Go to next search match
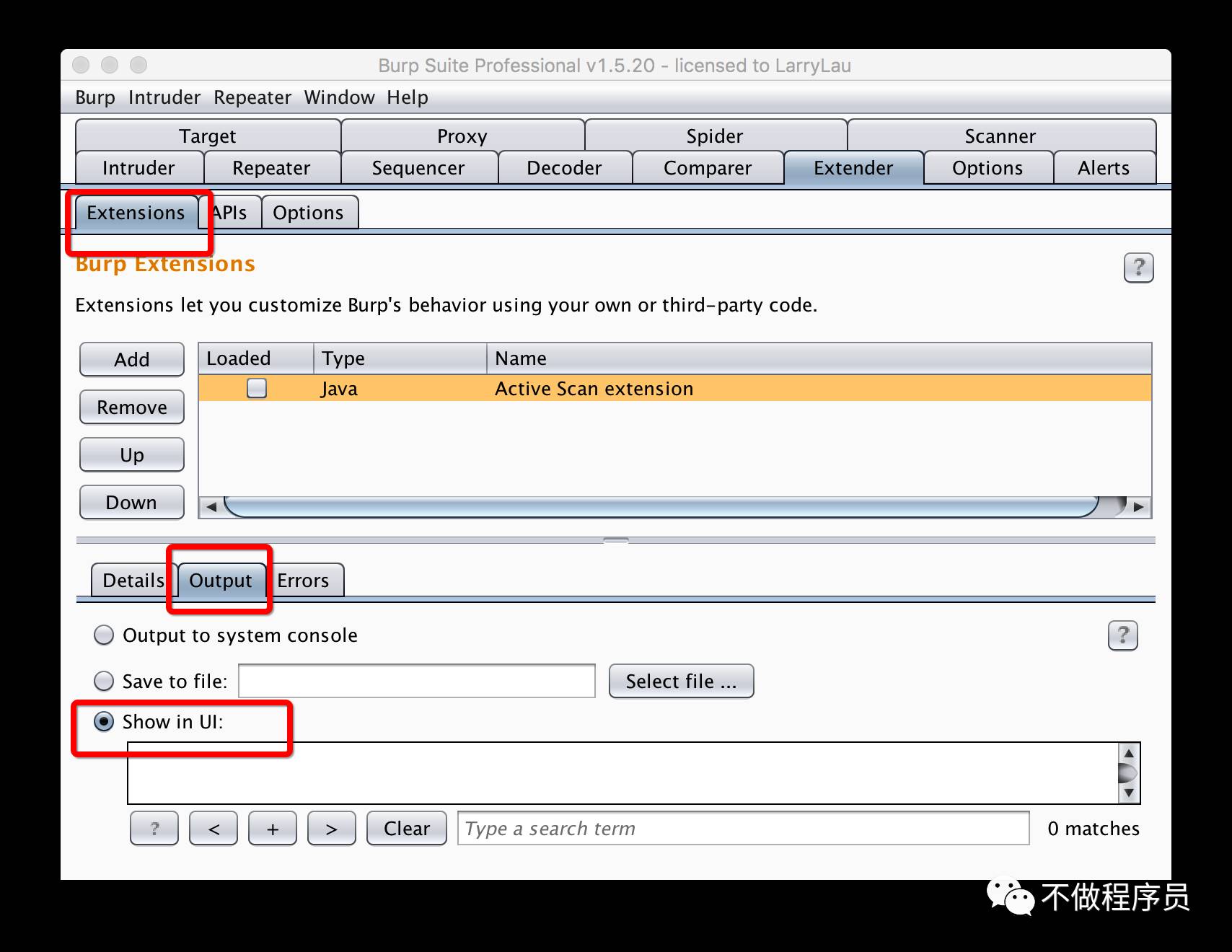This screenshot has width=1232, height=952. [x=332, y=828]
